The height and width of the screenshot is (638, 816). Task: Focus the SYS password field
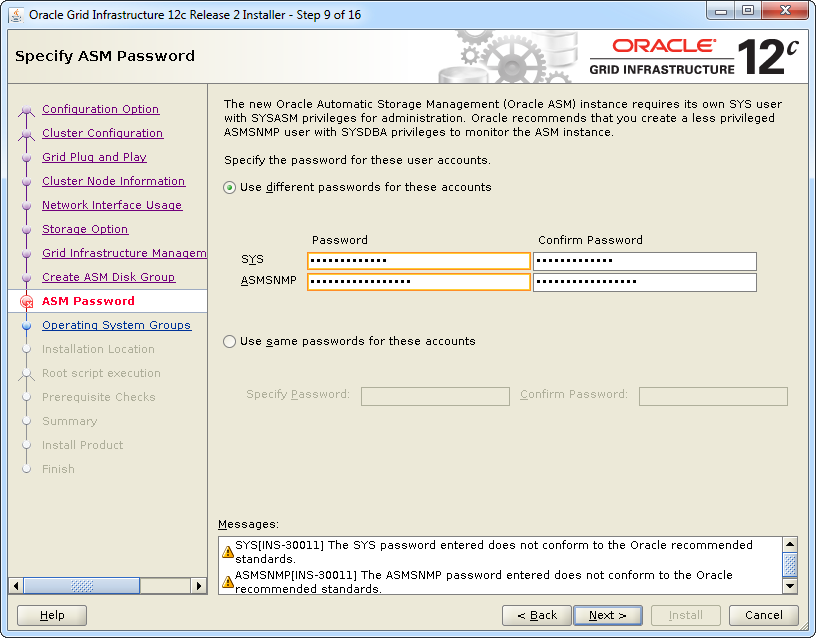pyautogui.click(x=418, y=261)
